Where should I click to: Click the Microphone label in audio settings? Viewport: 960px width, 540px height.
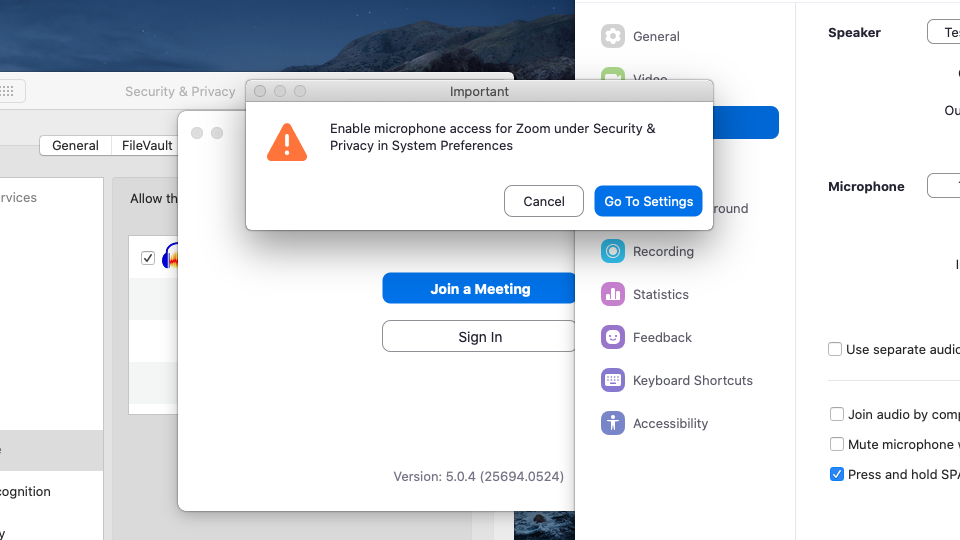click(866, 186)
